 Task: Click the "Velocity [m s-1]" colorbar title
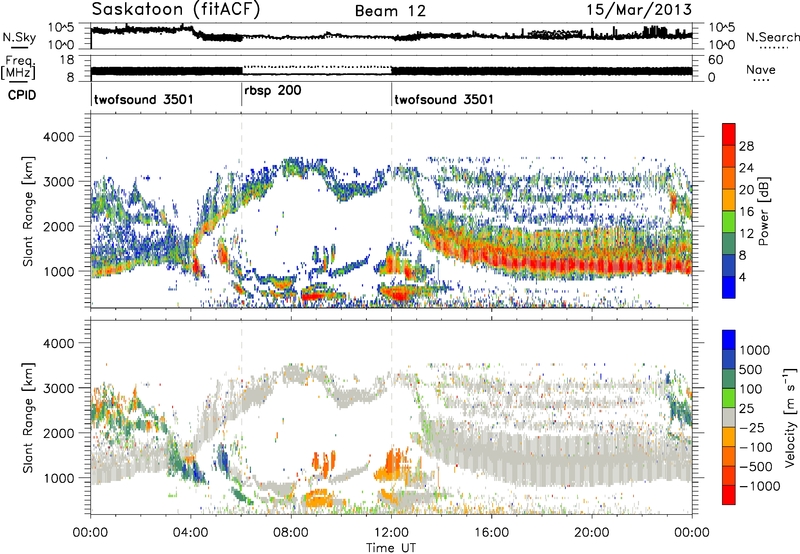pos(790,417)
